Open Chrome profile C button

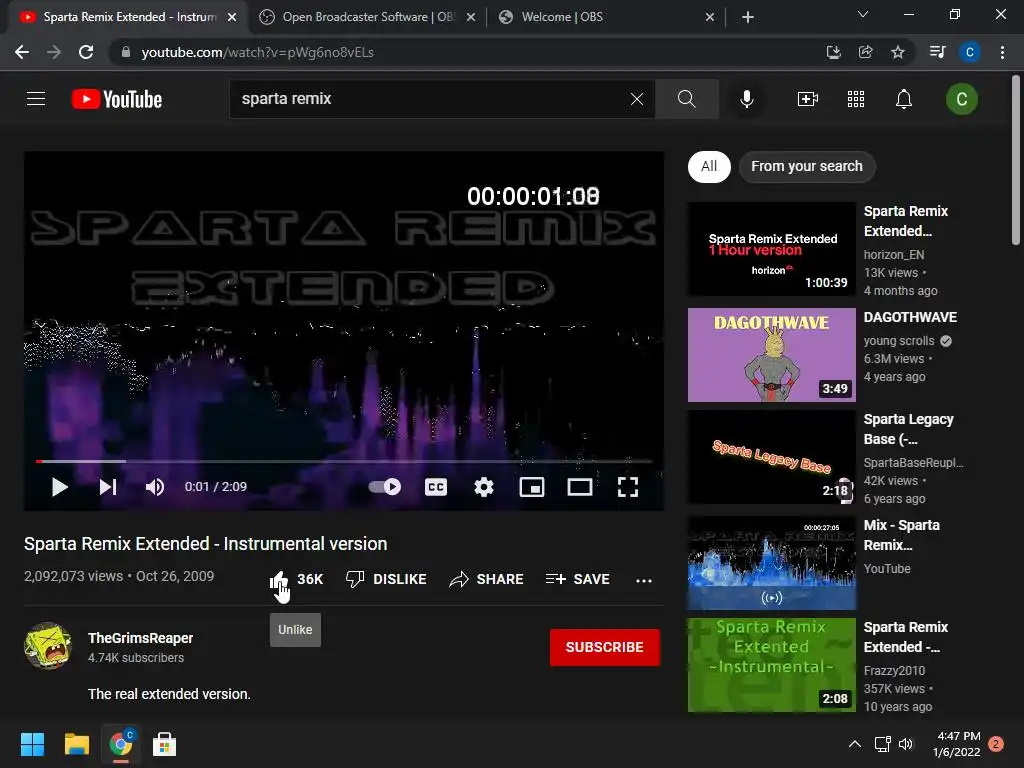tap(969, 52)
